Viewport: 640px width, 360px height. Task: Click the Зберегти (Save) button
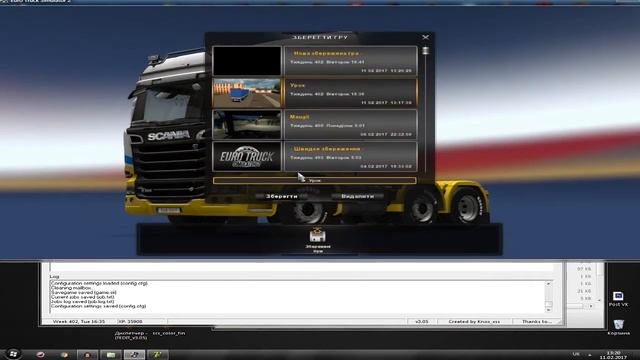tap(282, 196)
